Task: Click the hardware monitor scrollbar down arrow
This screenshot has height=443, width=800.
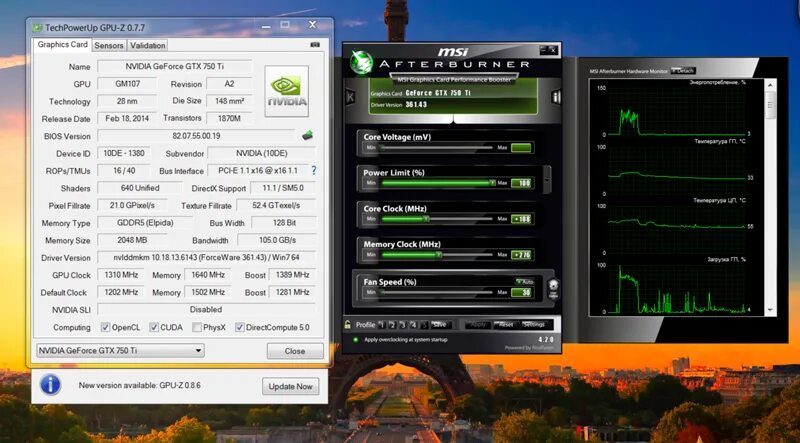Action: pos(770,310)
